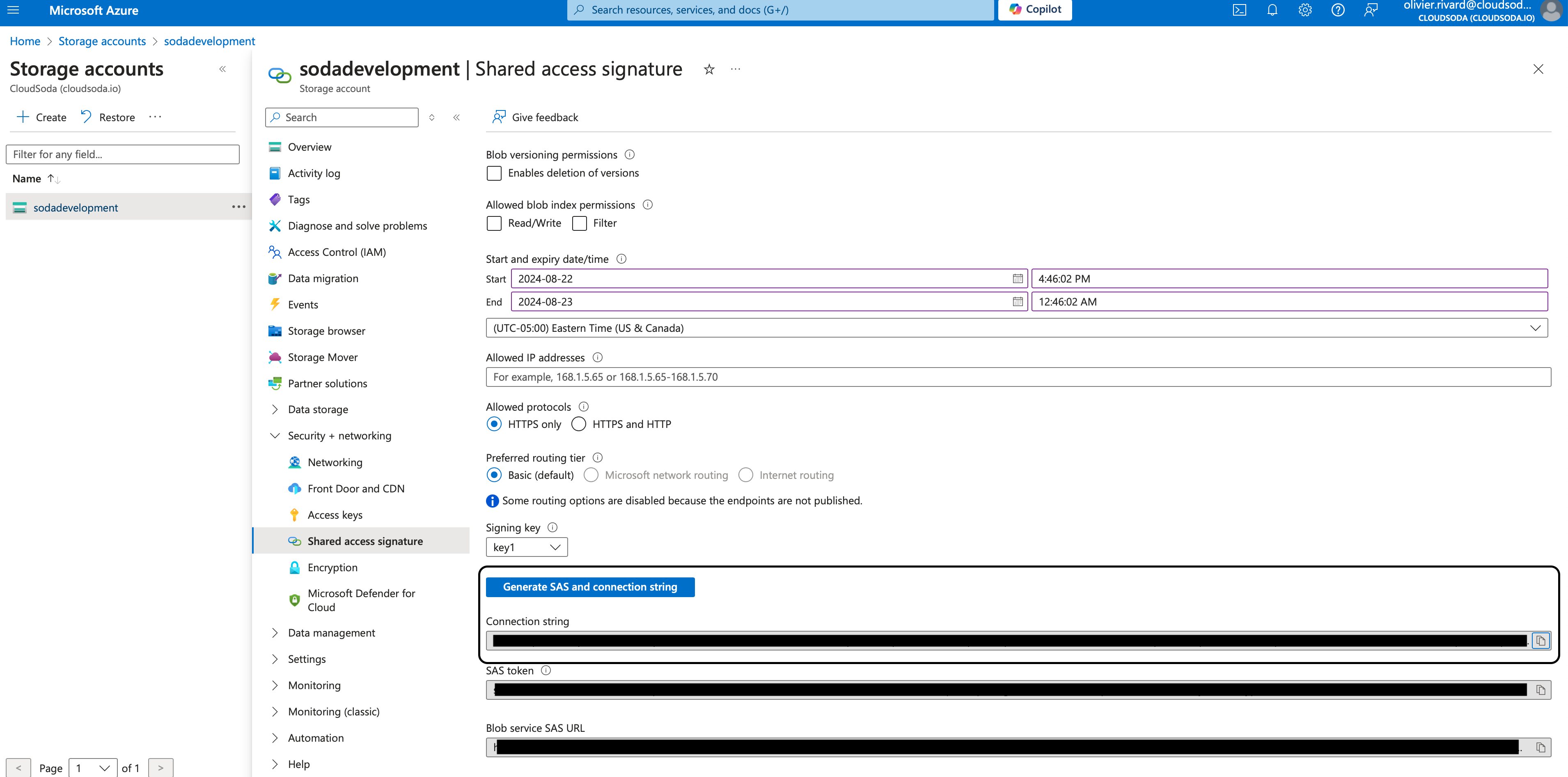This screenshot has width=1568, height=777.
Task: Open Cloud Shell from the top bar
Action: [x=1239, y=10]
